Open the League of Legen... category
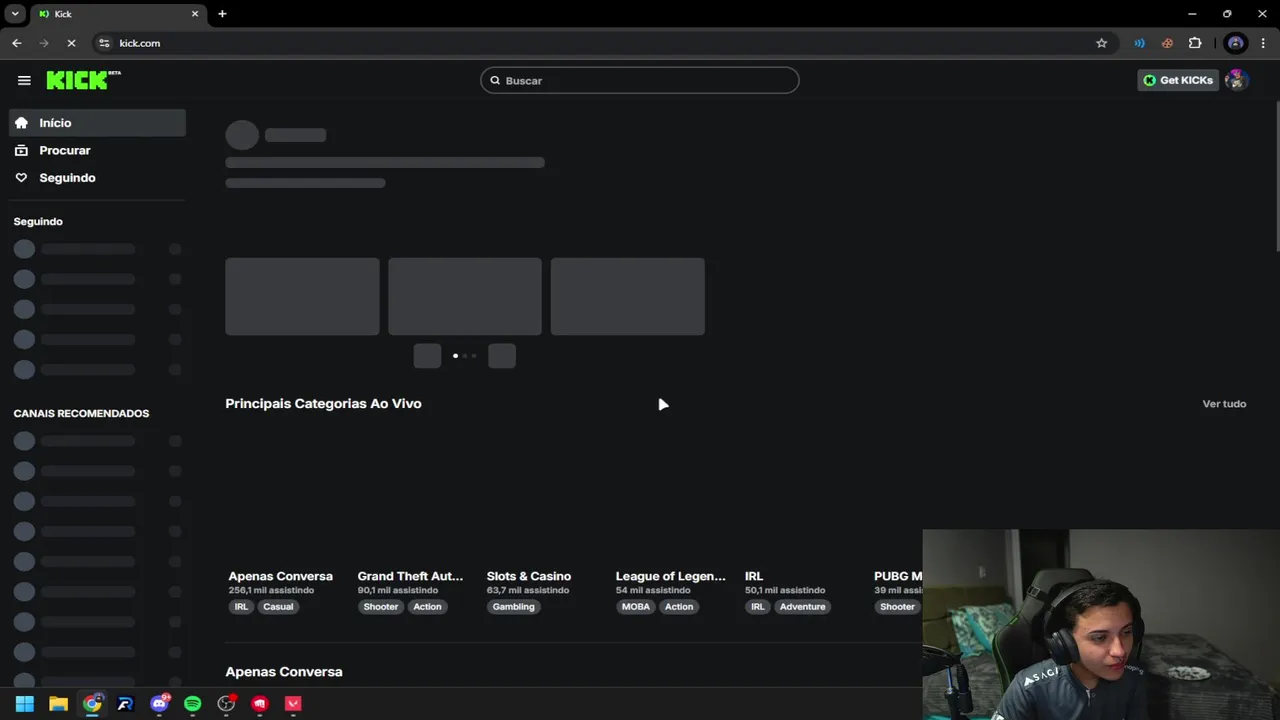Screen dimensions: 1280x720 point(670,576)
